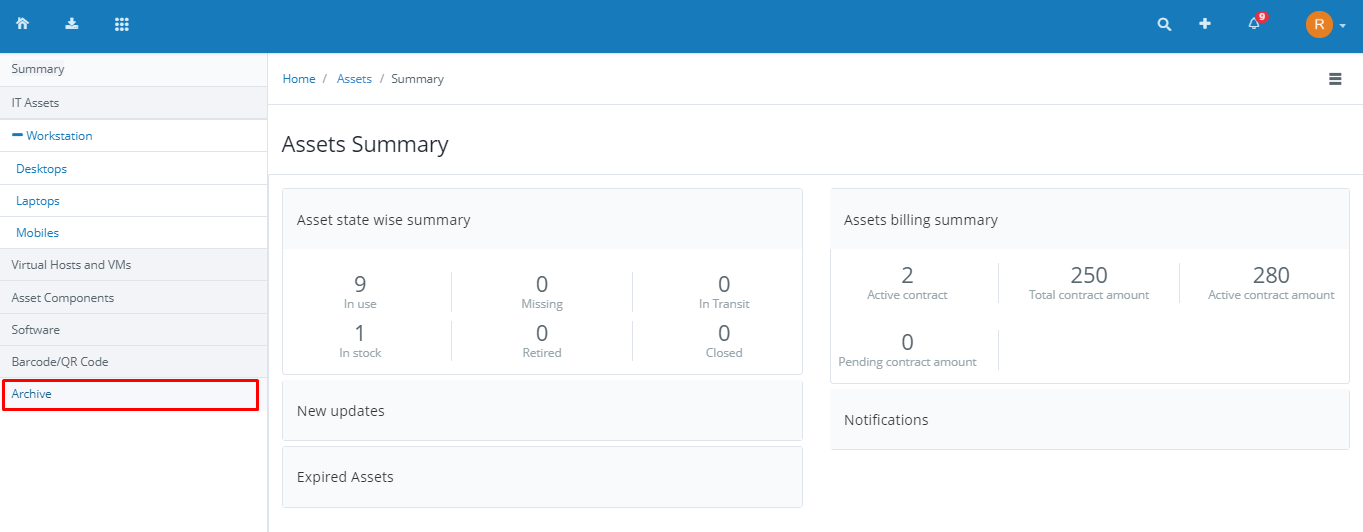Expand the Virtual Hosts and VMs section
Screen dimensions: 1363x532
tap(134, 265)
